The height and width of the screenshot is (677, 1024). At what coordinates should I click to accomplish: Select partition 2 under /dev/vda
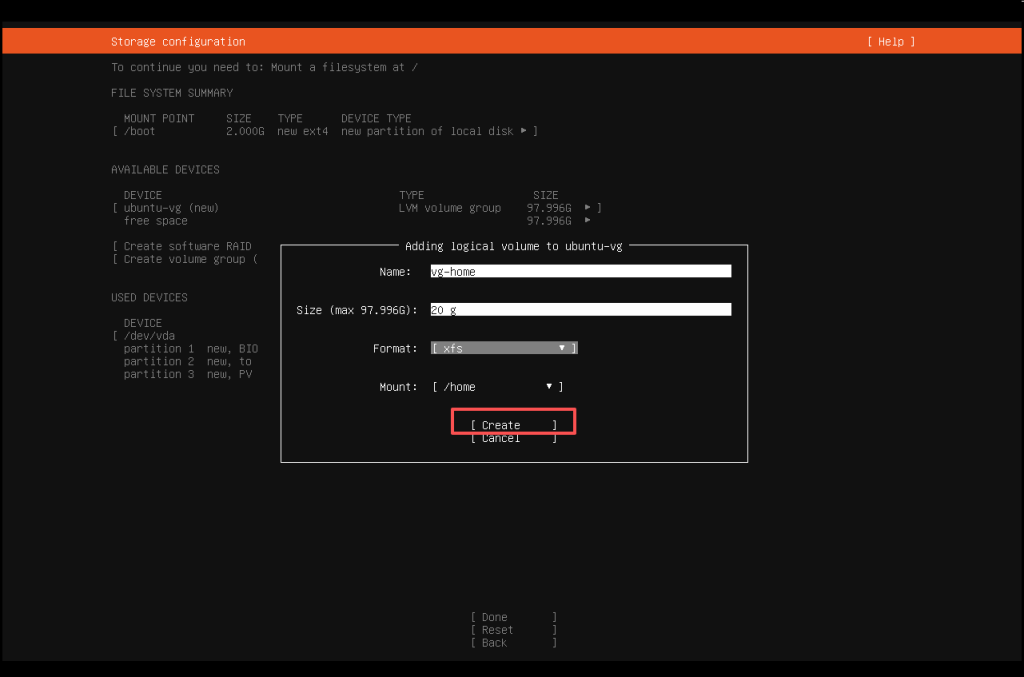(x=160, y=361)
